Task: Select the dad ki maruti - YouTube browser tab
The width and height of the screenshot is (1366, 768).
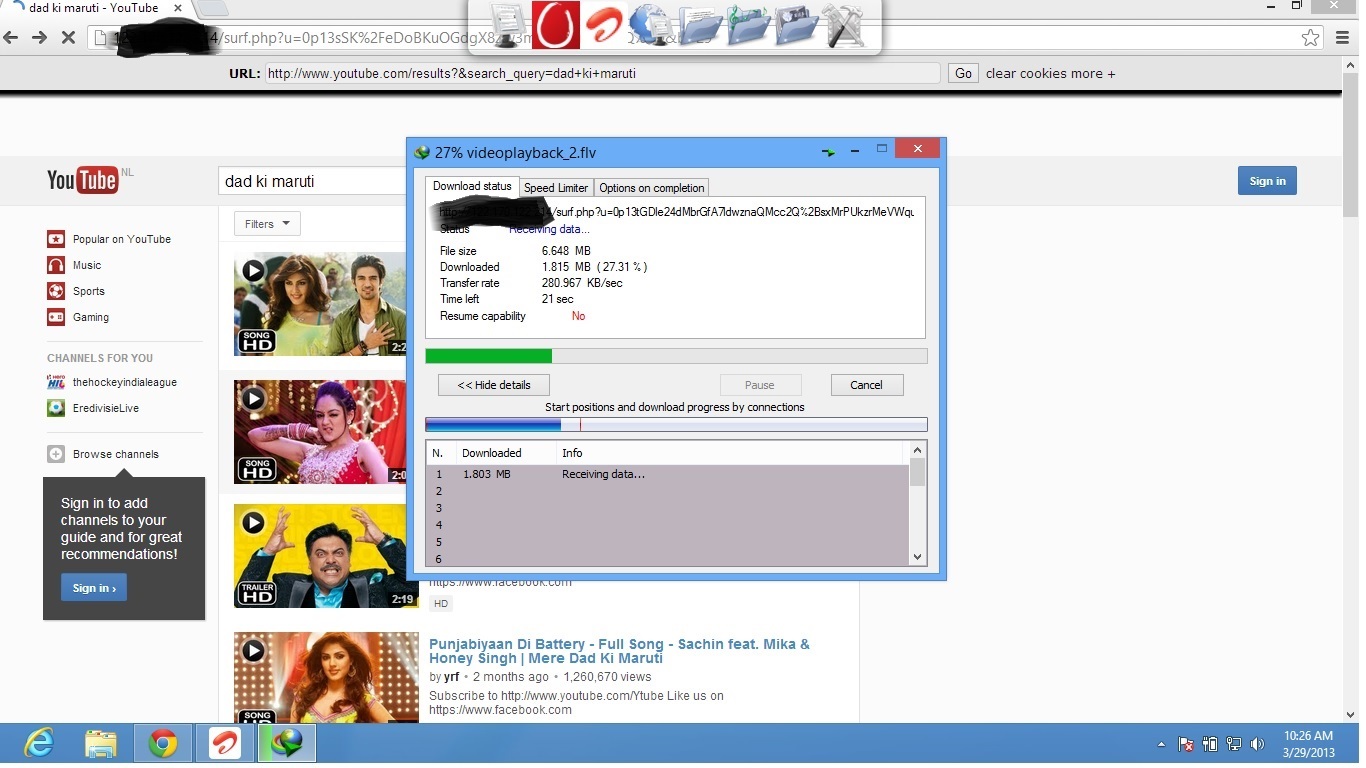Action: 95,9
